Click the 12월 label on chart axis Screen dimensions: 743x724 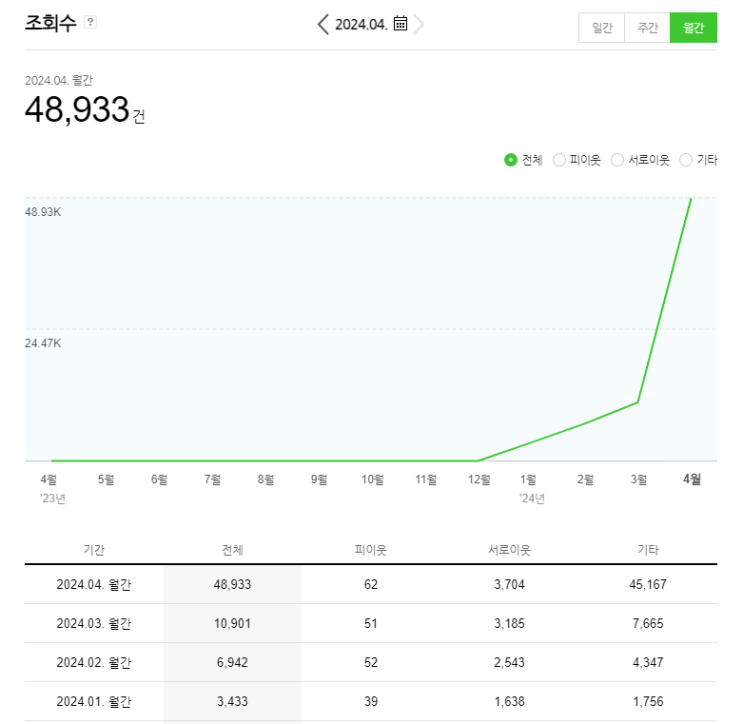coord(479,480)
